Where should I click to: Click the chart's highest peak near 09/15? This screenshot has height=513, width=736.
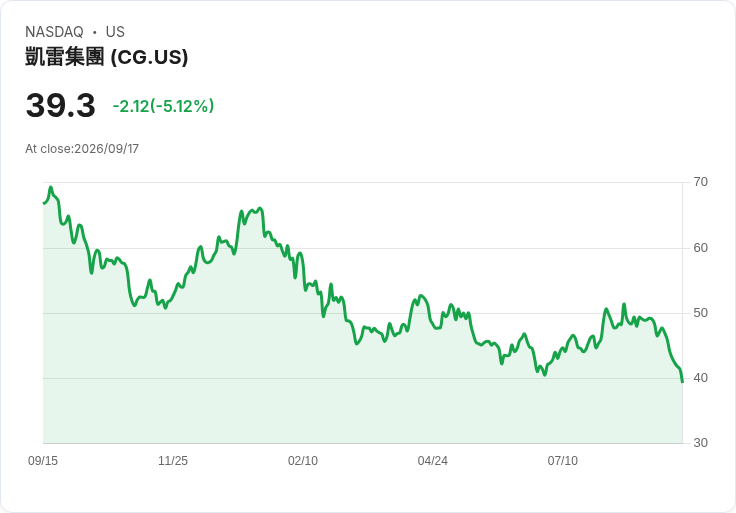click(51, 187)
